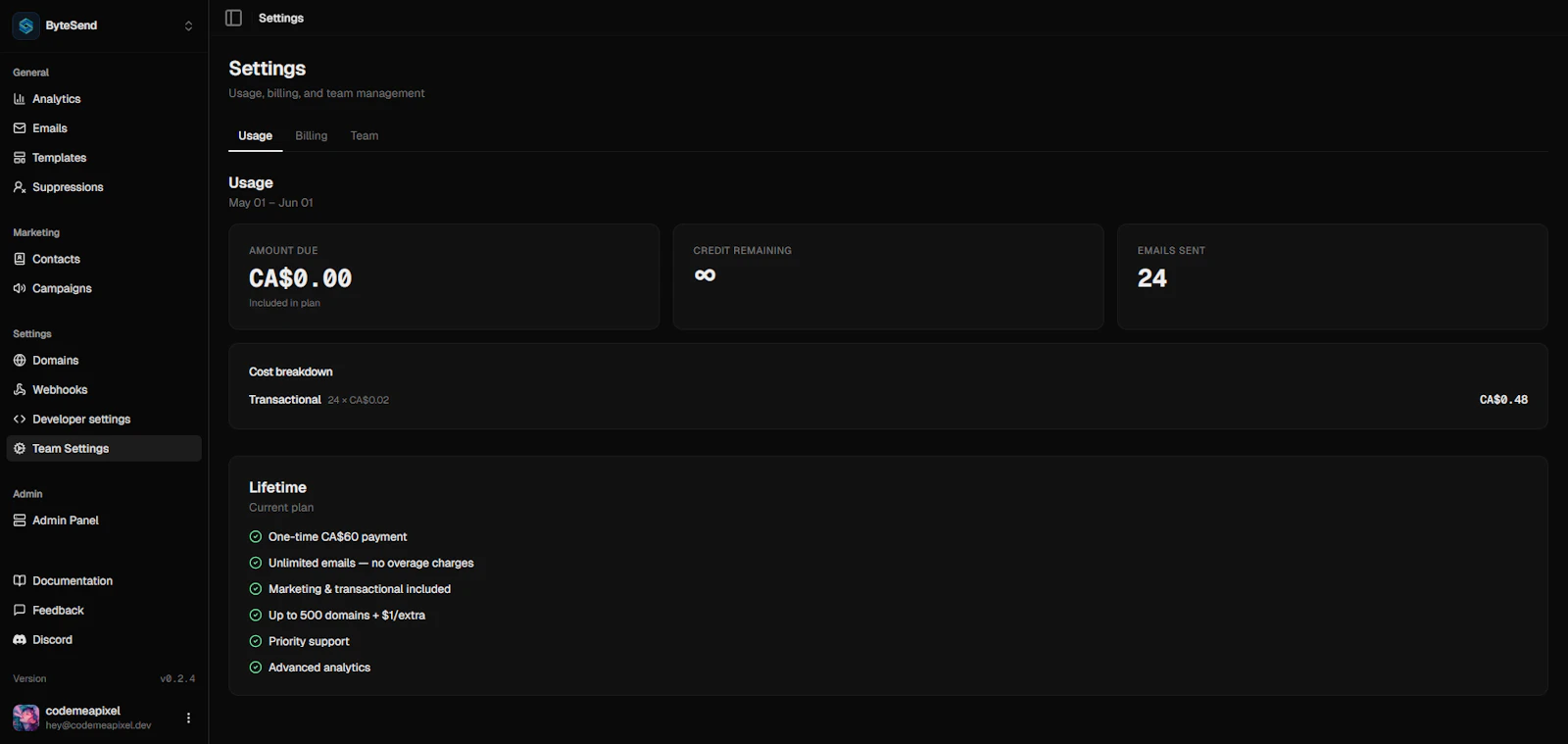Viewport: 1568px width, 744px height.
Task: Click checkmark beside One-time CA$60 payment
Action: [x=256, y=537]
